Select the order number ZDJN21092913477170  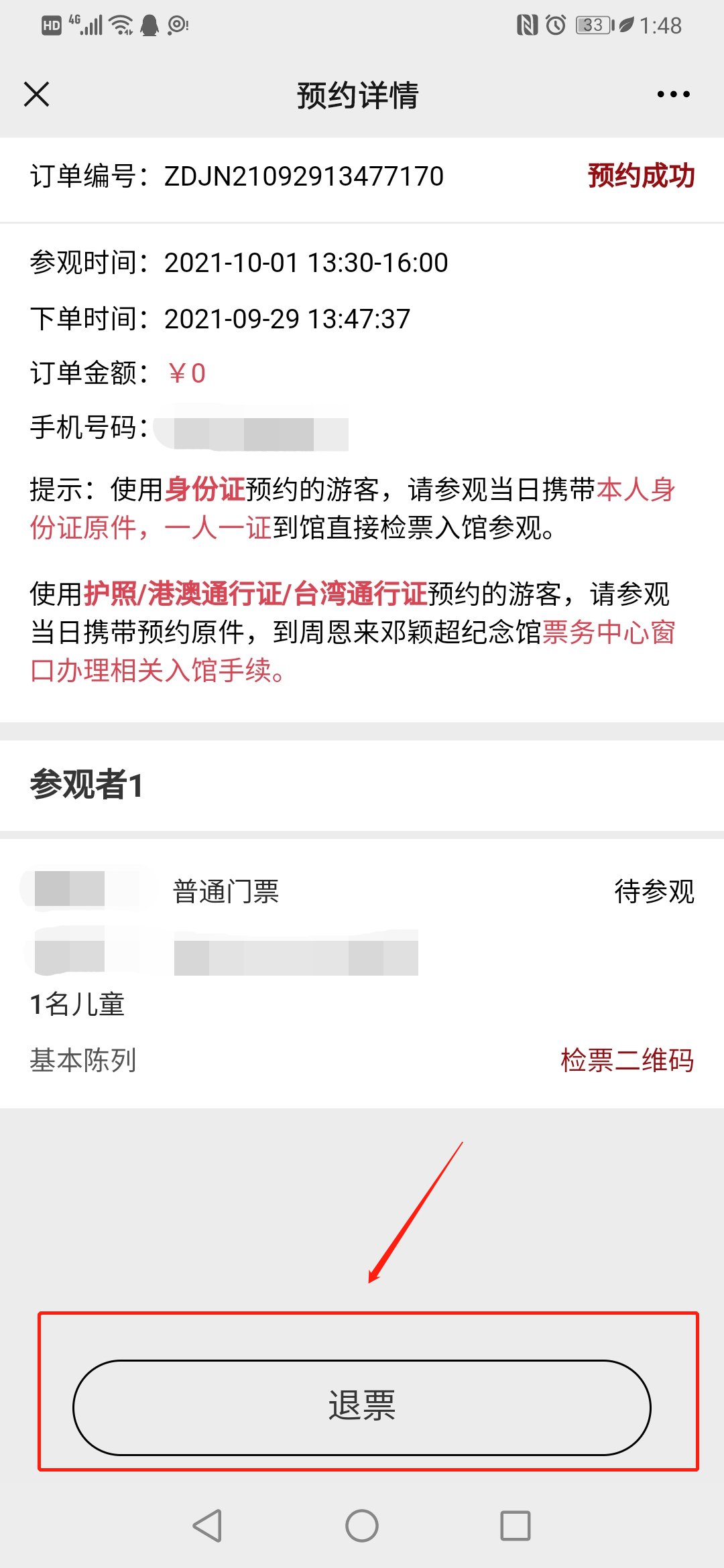304,177
